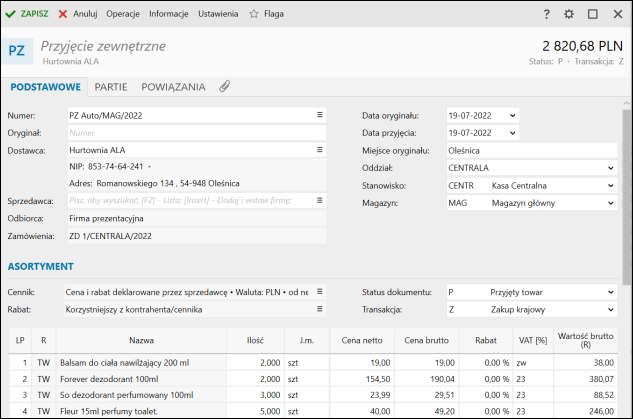The image size is (633, 419).
Task: Click the Flaga star icon
Action: [x=254, y=14]
